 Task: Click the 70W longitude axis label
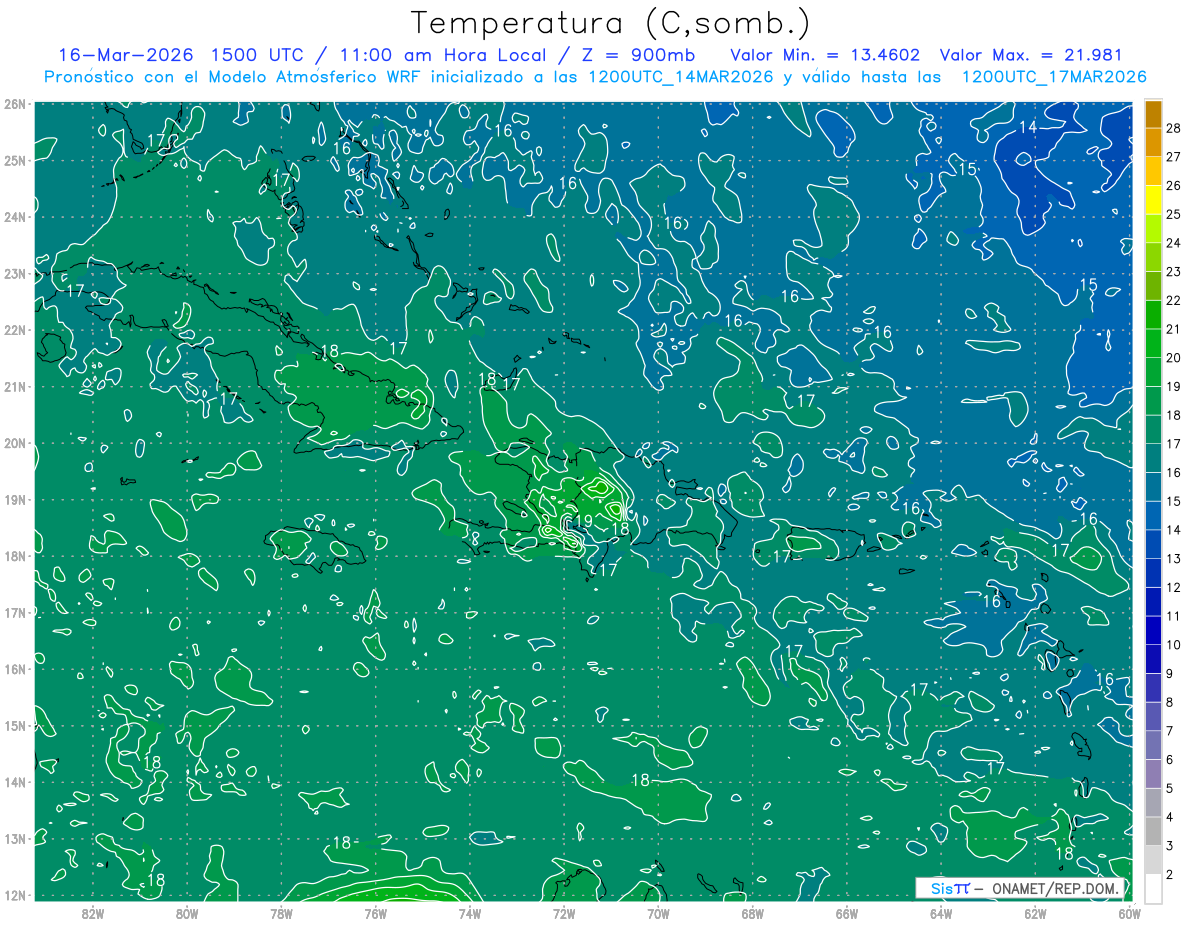pyautogui.click(x=658, y=914)
